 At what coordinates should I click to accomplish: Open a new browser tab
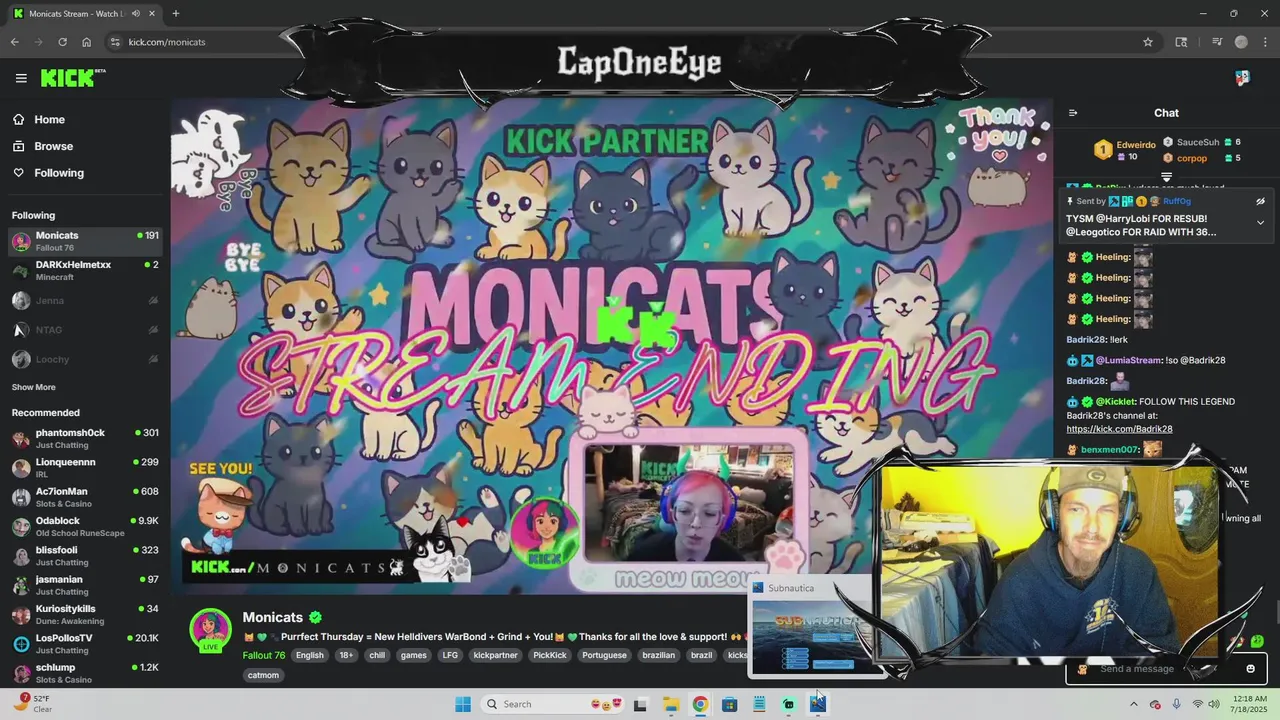click(175, 13)
